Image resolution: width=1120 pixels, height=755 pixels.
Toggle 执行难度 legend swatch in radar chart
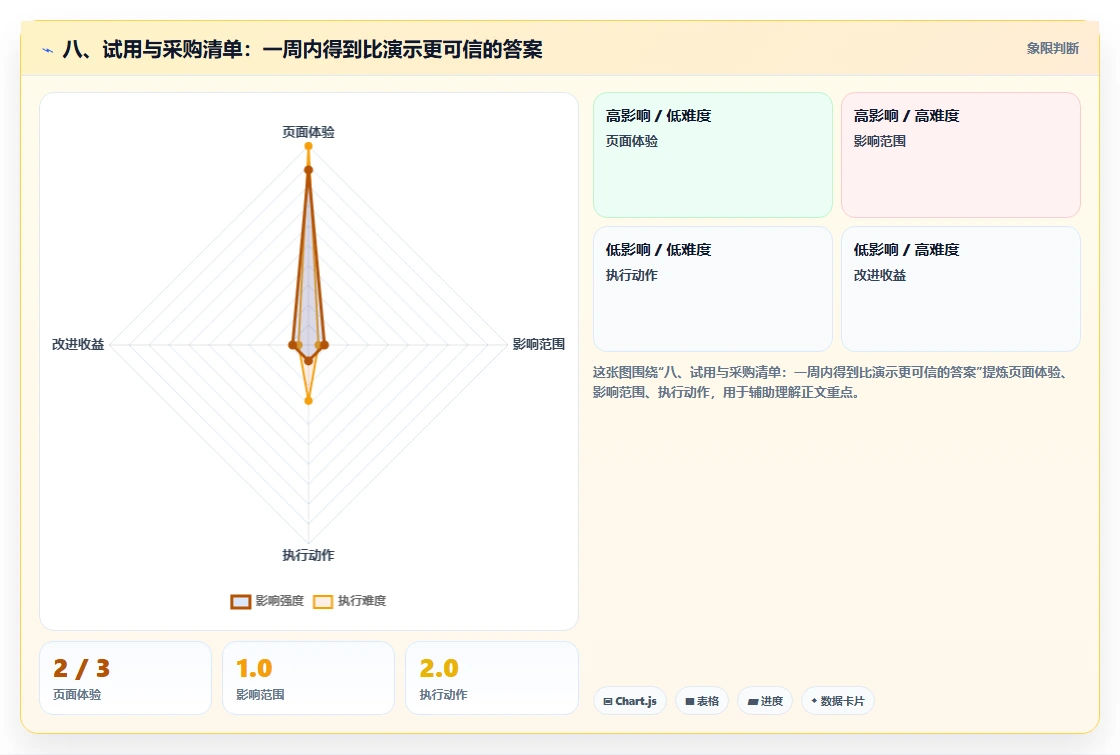click(323, 601)
